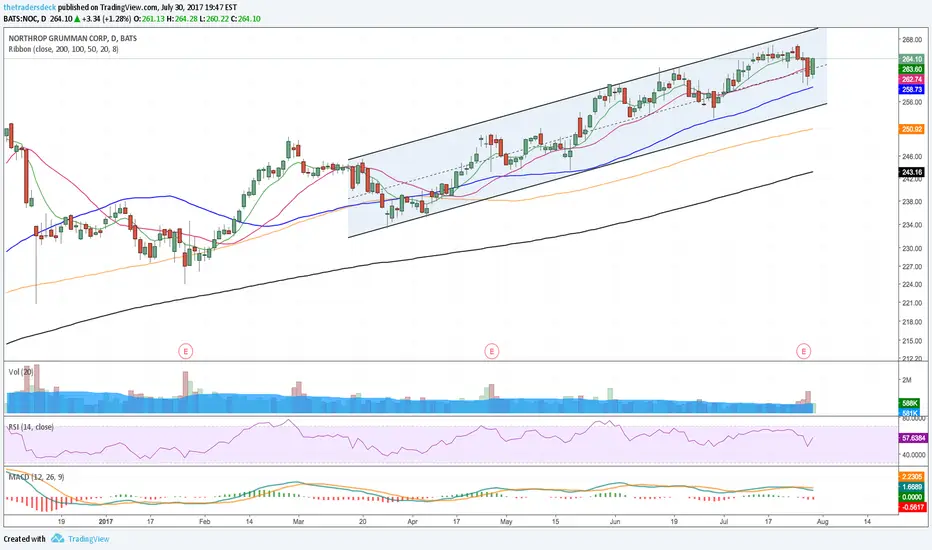This screenshot has height=550, width=932.
Task: Click the green 264.10 last-price tag
Action: tap(912, 59)
